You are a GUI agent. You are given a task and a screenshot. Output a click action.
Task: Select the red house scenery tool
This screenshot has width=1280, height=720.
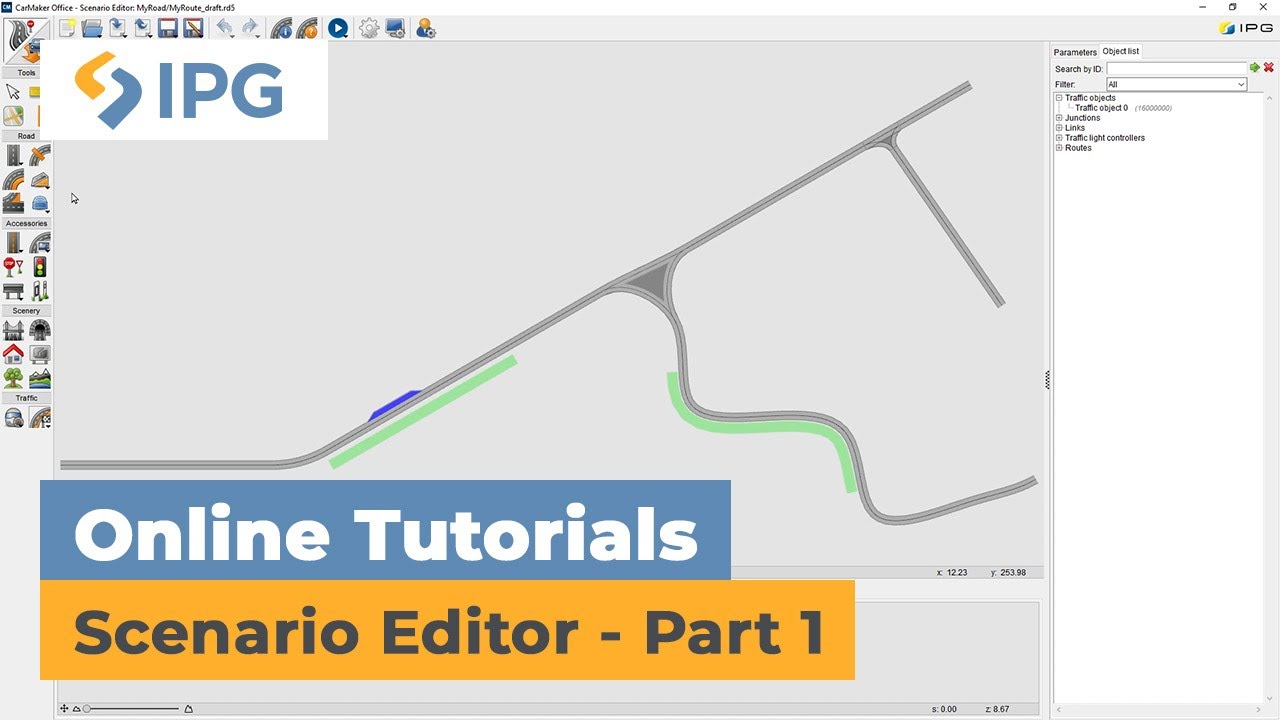point(14,354)
